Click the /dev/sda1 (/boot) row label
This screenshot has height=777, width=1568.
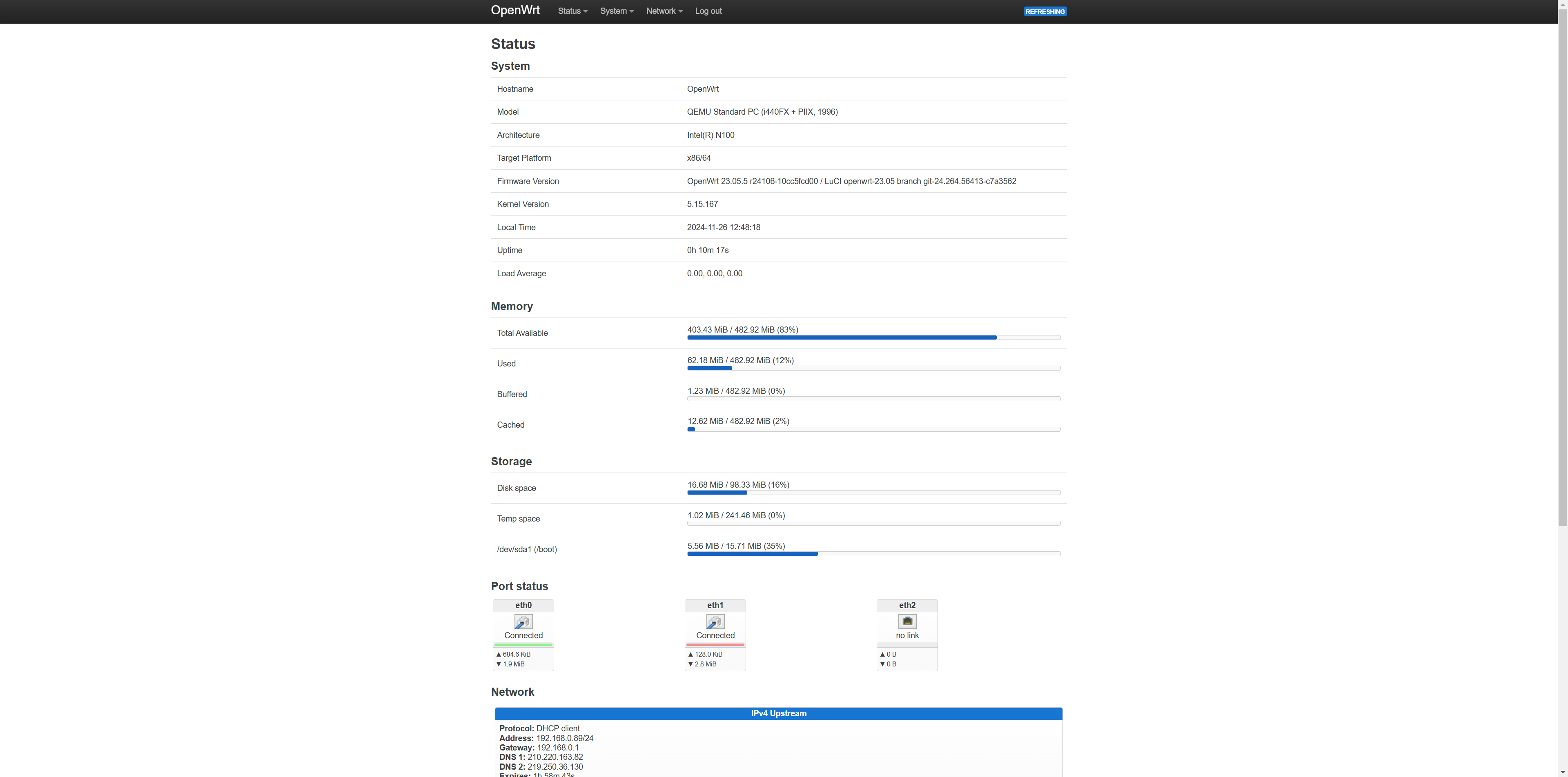tap(526, 549)
